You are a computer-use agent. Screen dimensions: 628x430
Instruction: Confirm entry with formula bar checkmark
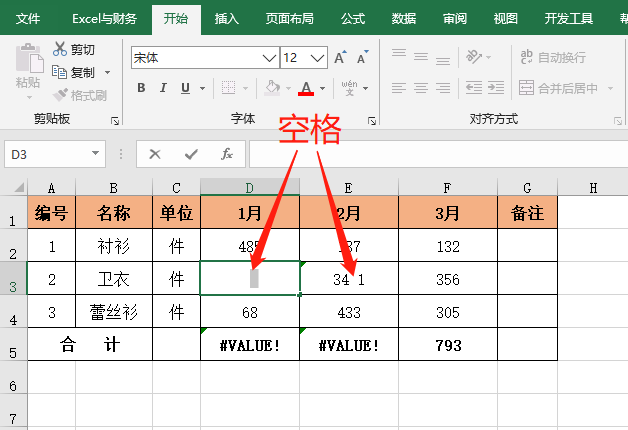tap(191, 154)
